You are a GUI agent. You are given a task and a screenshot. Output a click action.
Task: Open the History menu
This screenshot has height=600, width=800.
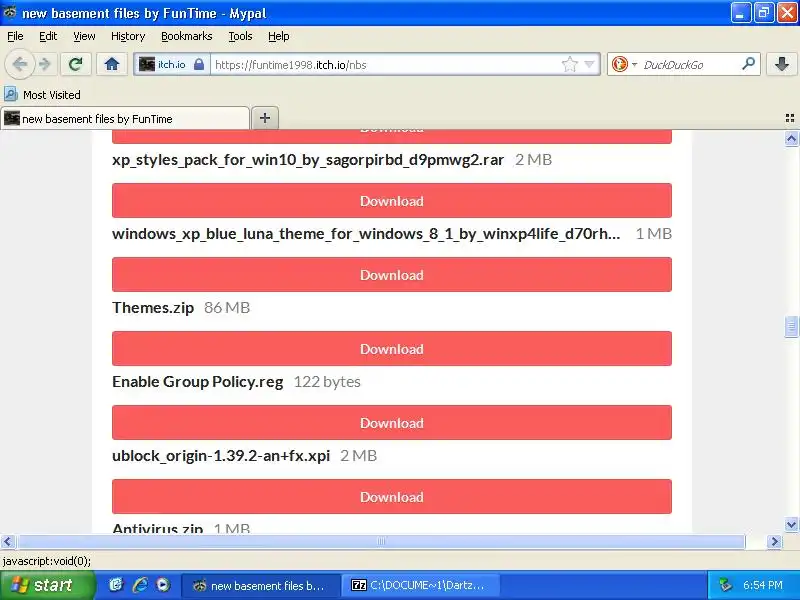point(128,36)
